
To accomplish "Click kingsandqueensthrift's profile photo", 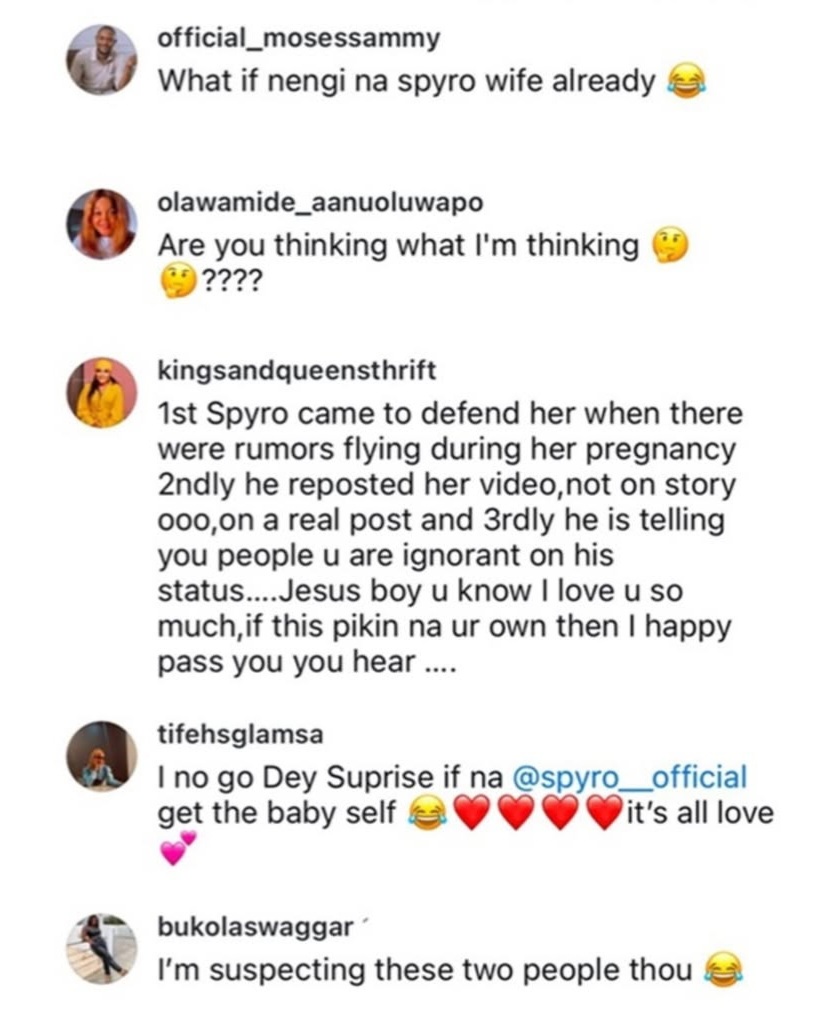I will 101,393.
